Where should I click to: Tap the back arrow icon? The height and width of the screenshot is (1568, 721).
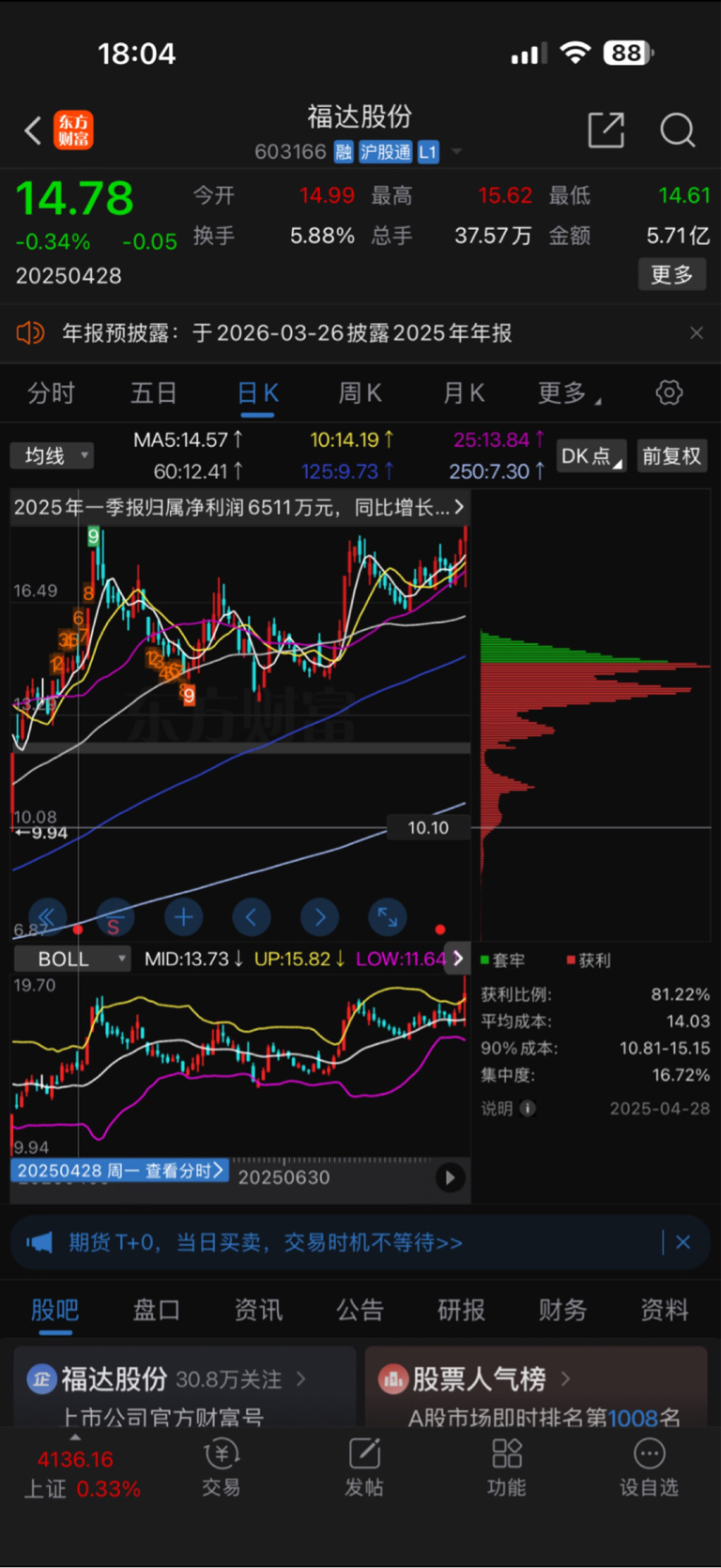(x=33, y=131)
